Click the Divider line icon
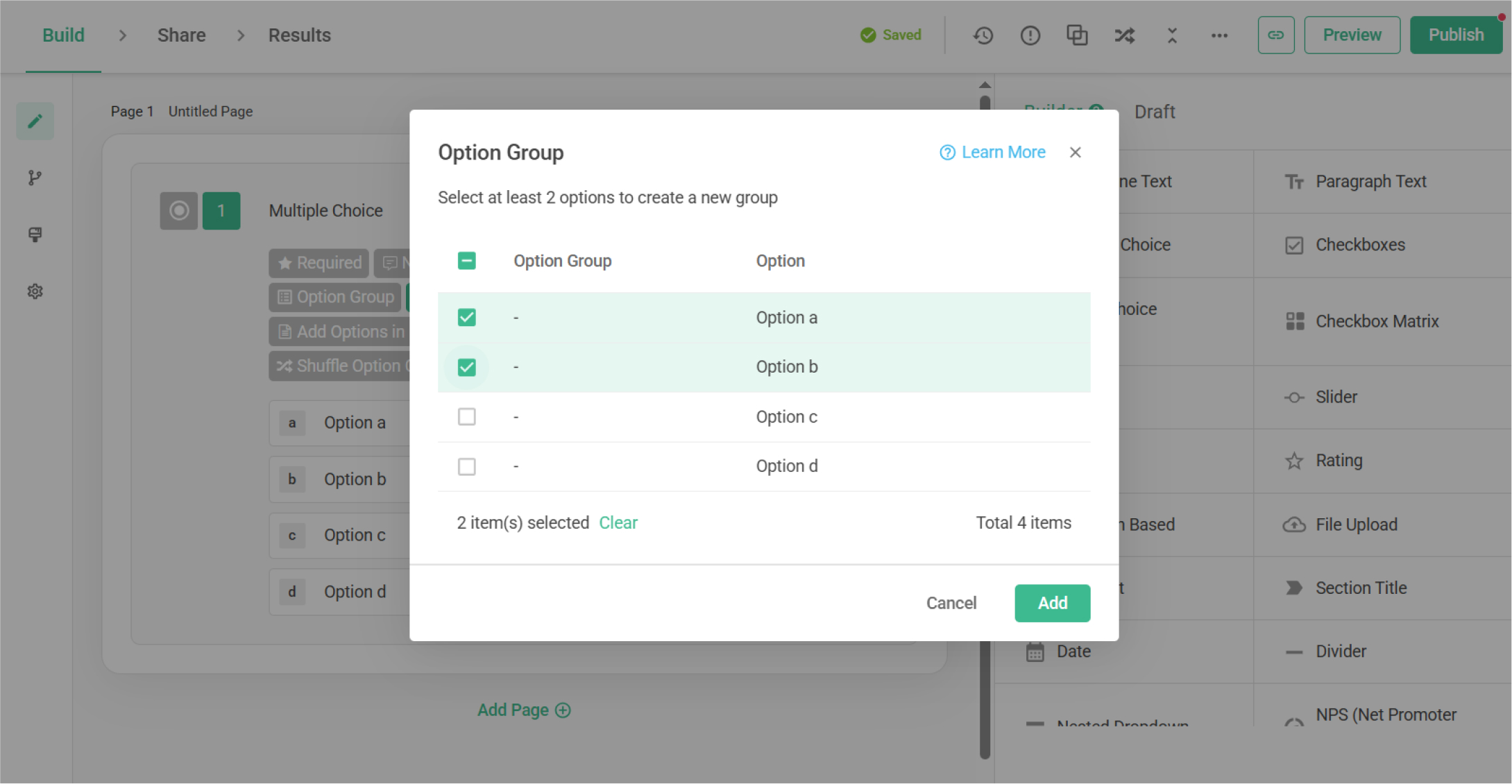 (x=1294, y=652)
